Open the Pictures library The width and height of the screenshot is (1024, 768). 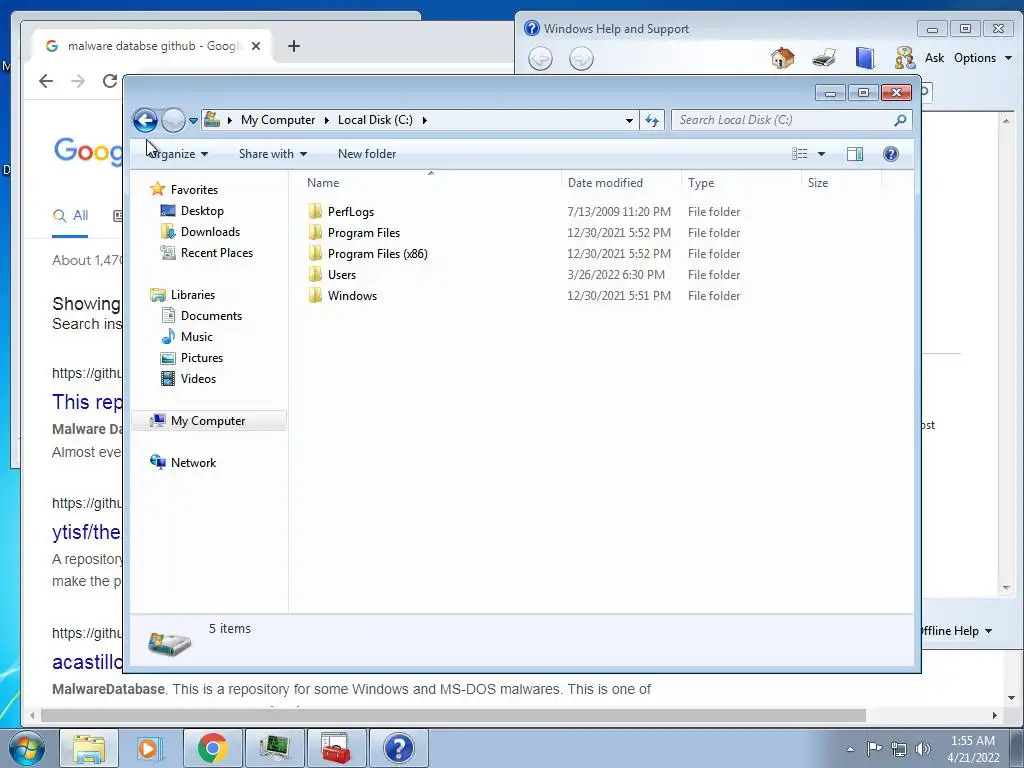tap(201, 357)
